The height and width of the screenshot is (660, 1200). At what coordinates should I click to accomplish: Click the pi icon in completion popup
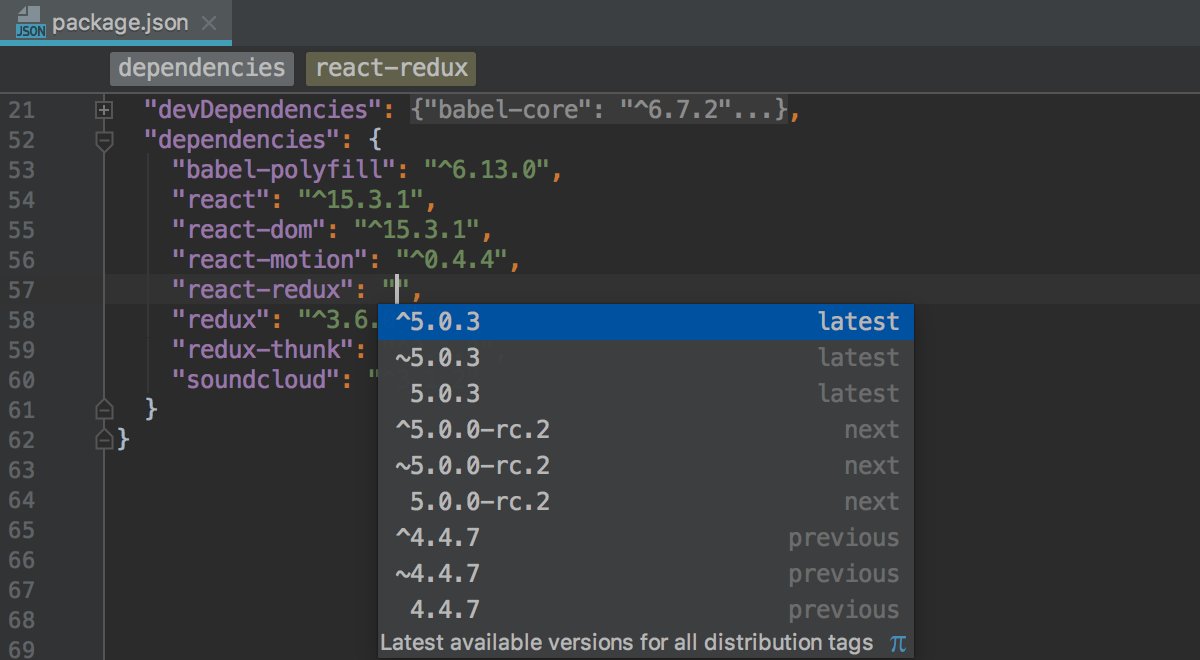897,643
